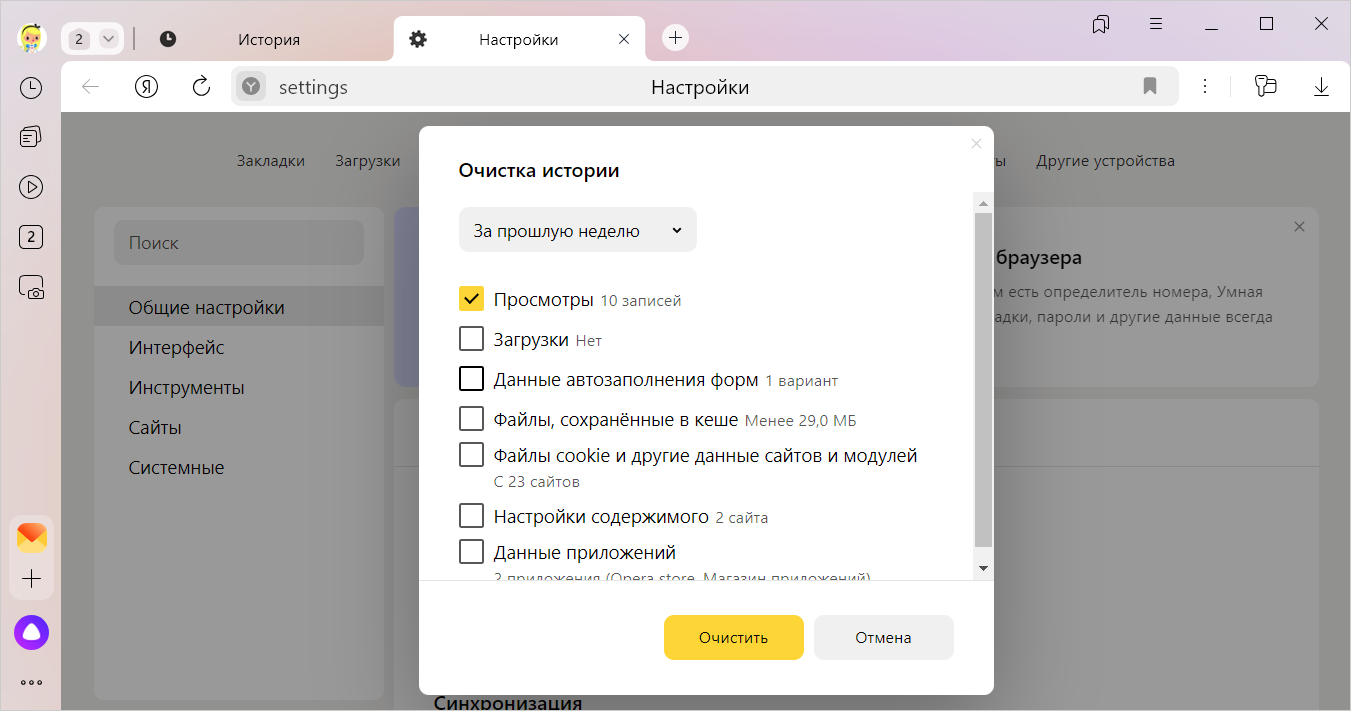
Task: Click the screenshot capture sidebar icon
Action: click(31, 288)
